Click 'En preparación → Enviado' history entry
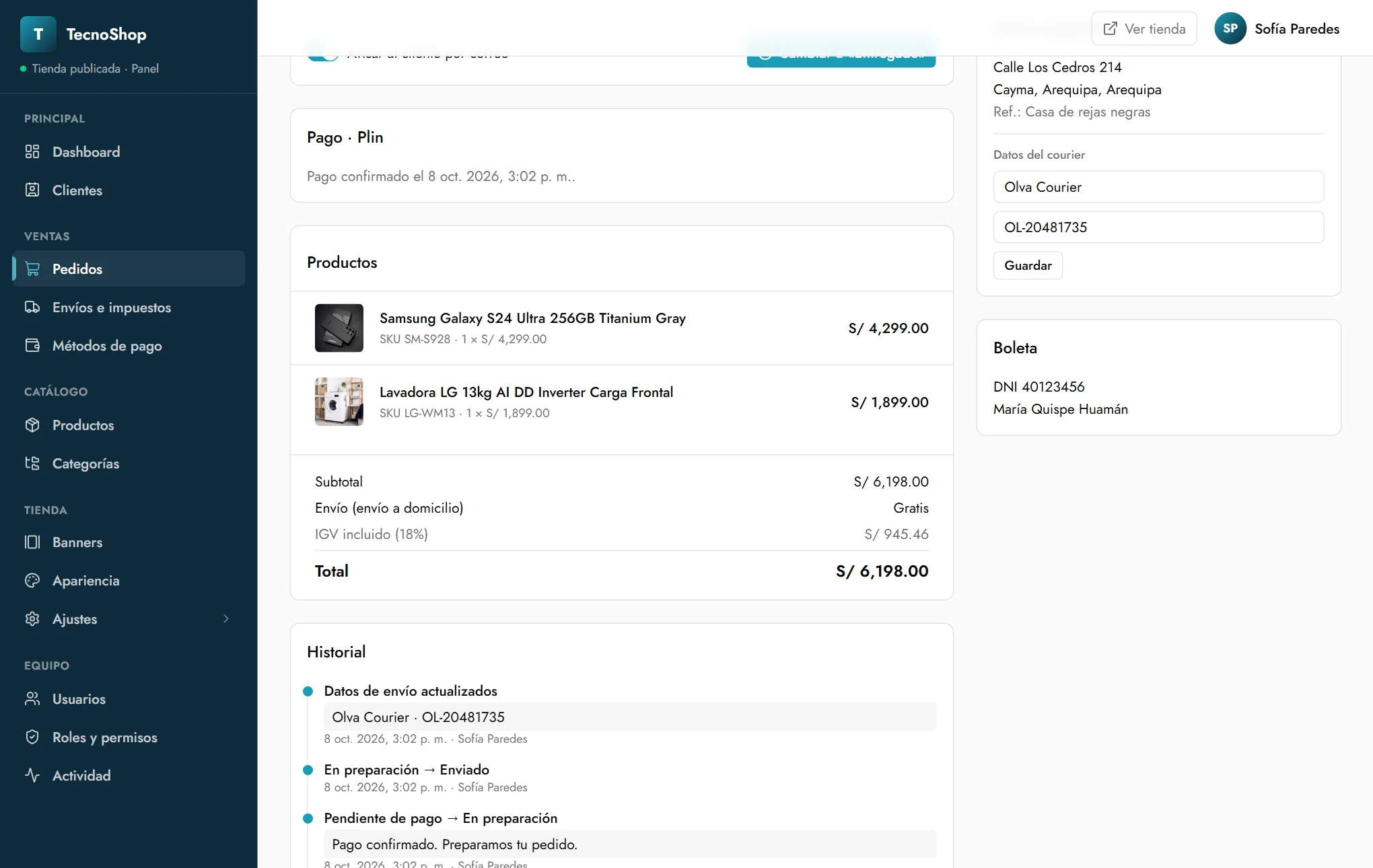The width and height of the screenshot is (1373, 868). pos(407,769)
